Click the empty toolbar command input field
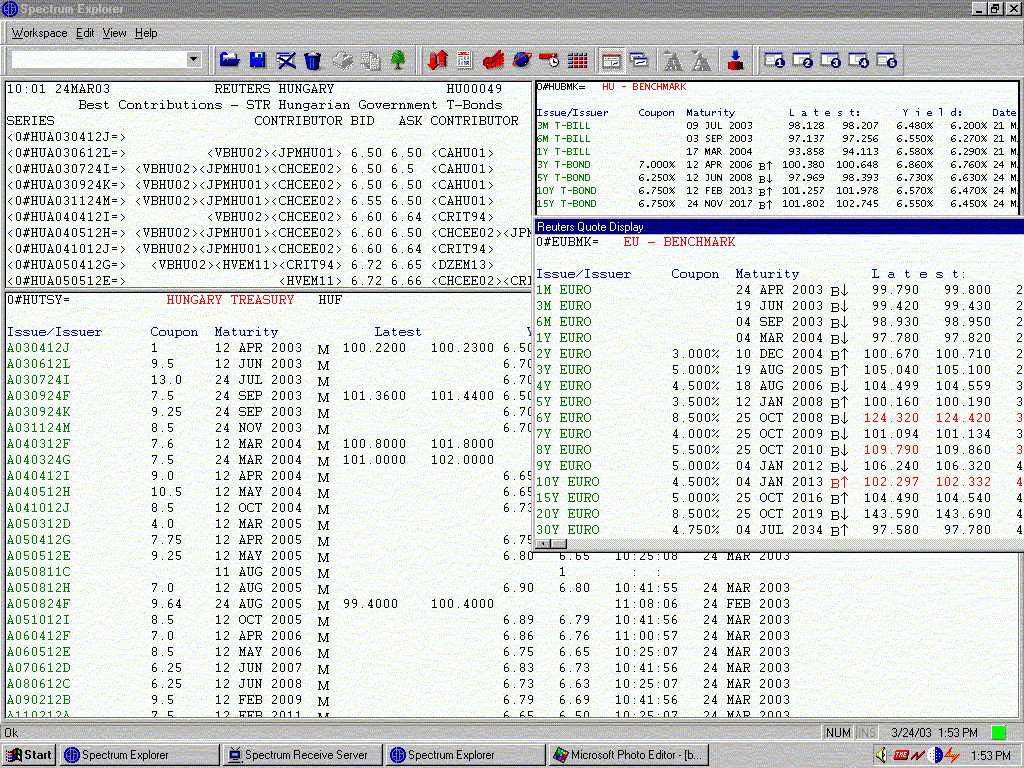 pos(99,59)
